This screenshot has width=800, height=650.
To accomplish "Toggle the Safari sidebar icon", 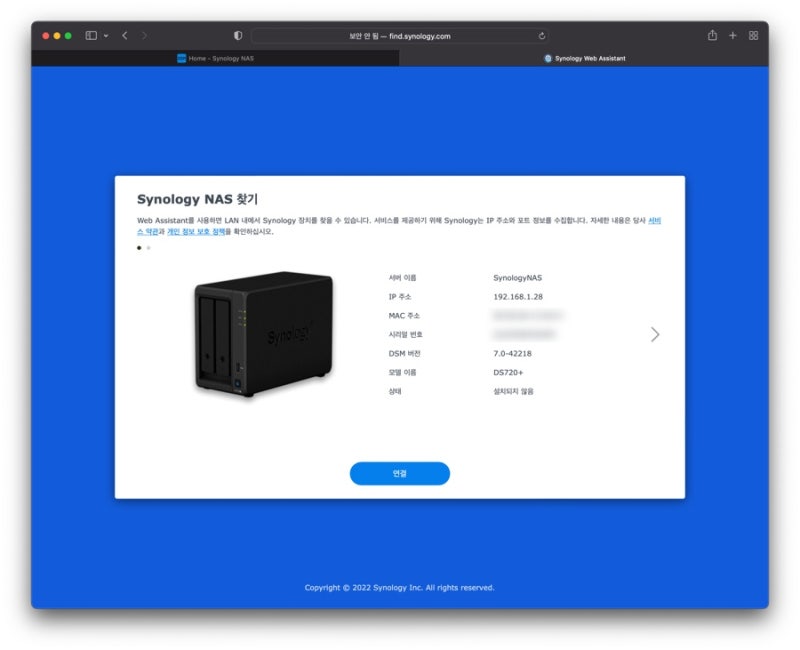I will click(x=91, y=35).
